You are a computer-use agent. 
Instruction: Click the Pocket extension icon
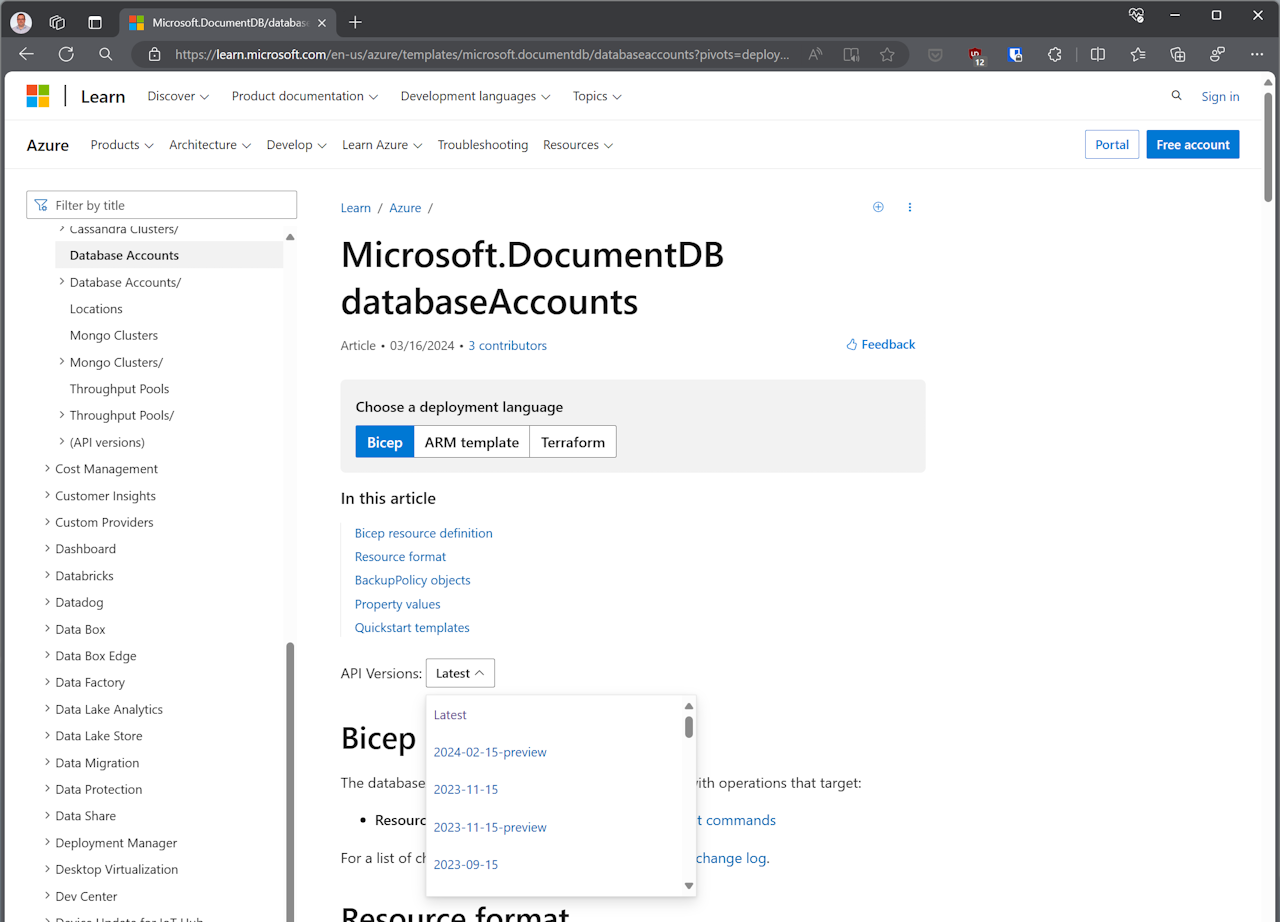pyautogui.click(x=935, y=55)
